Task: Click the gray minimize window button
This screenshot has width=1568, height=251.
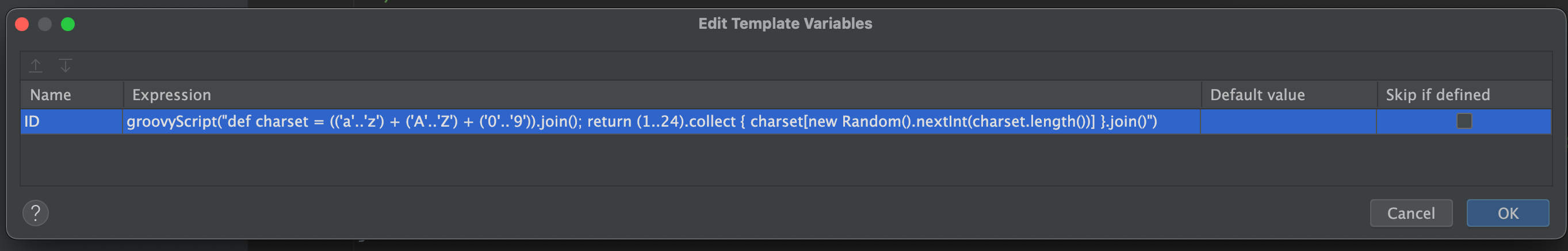Action: pos(44,24)
